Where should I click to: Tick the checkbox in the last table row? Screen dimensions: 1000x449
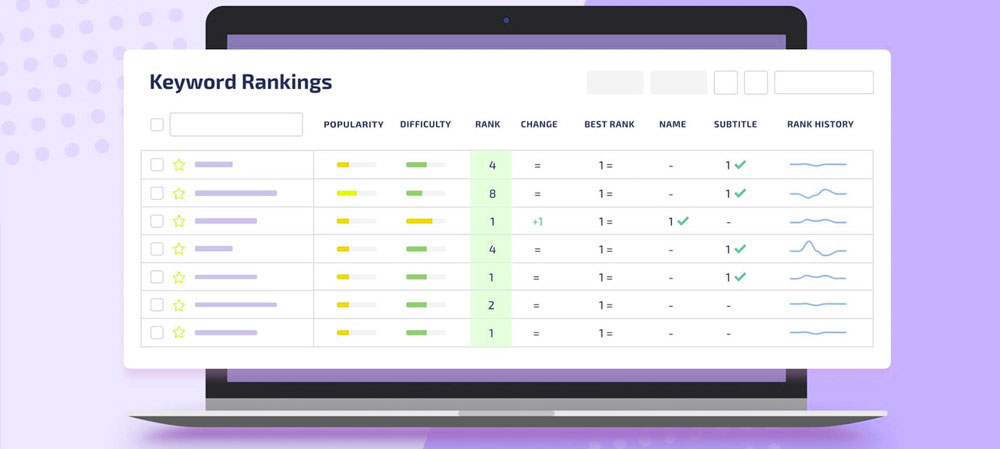click(157, 333)
